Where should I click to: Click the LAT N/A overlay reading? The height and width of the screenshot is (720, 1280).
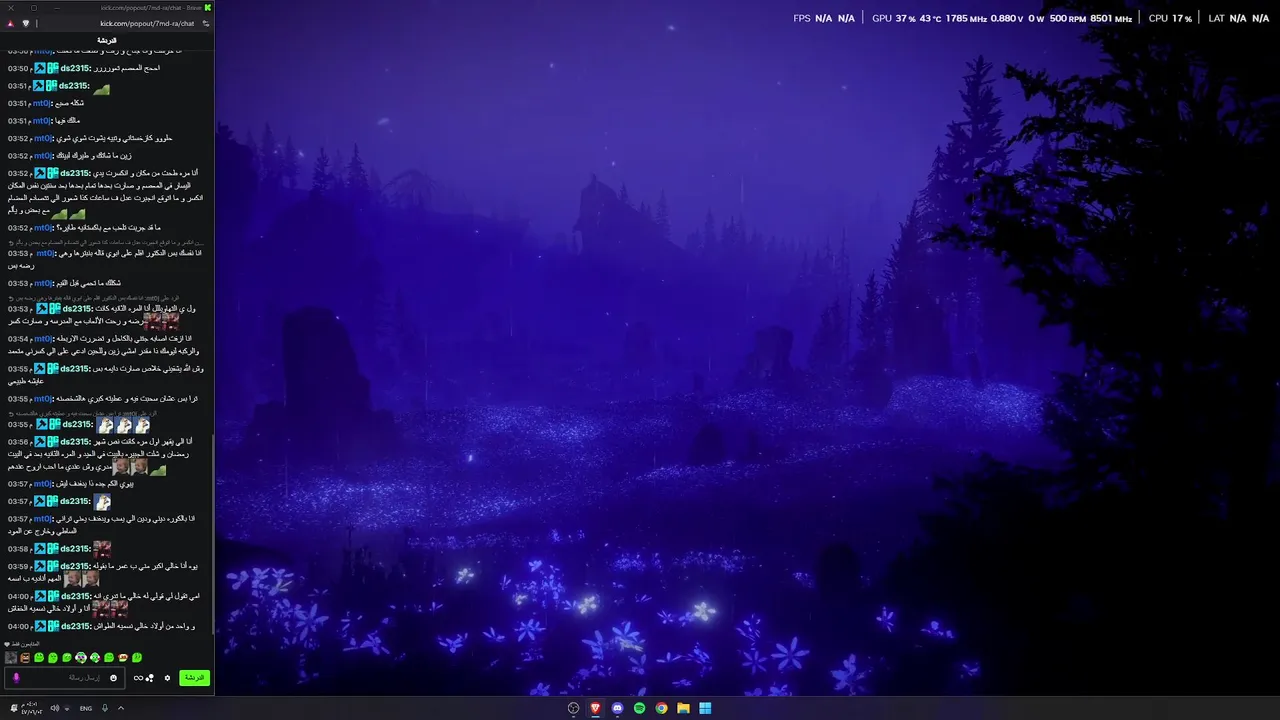pos(1239,18)
